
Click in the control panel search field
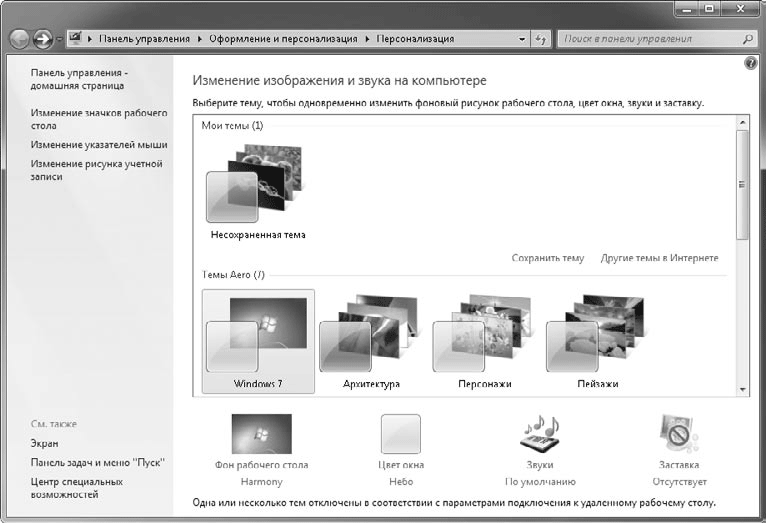pos(645,39)
